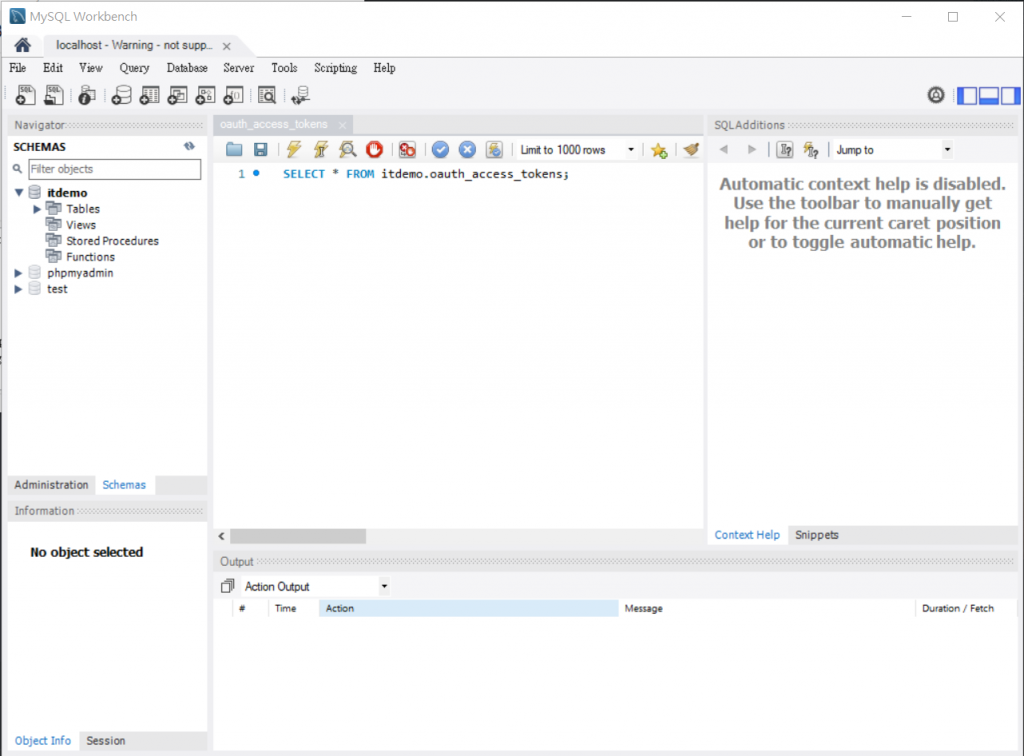The width and height of the screenshot is (1024, 756).
Task: Select the Context Help tab
Action: point(747,535)
